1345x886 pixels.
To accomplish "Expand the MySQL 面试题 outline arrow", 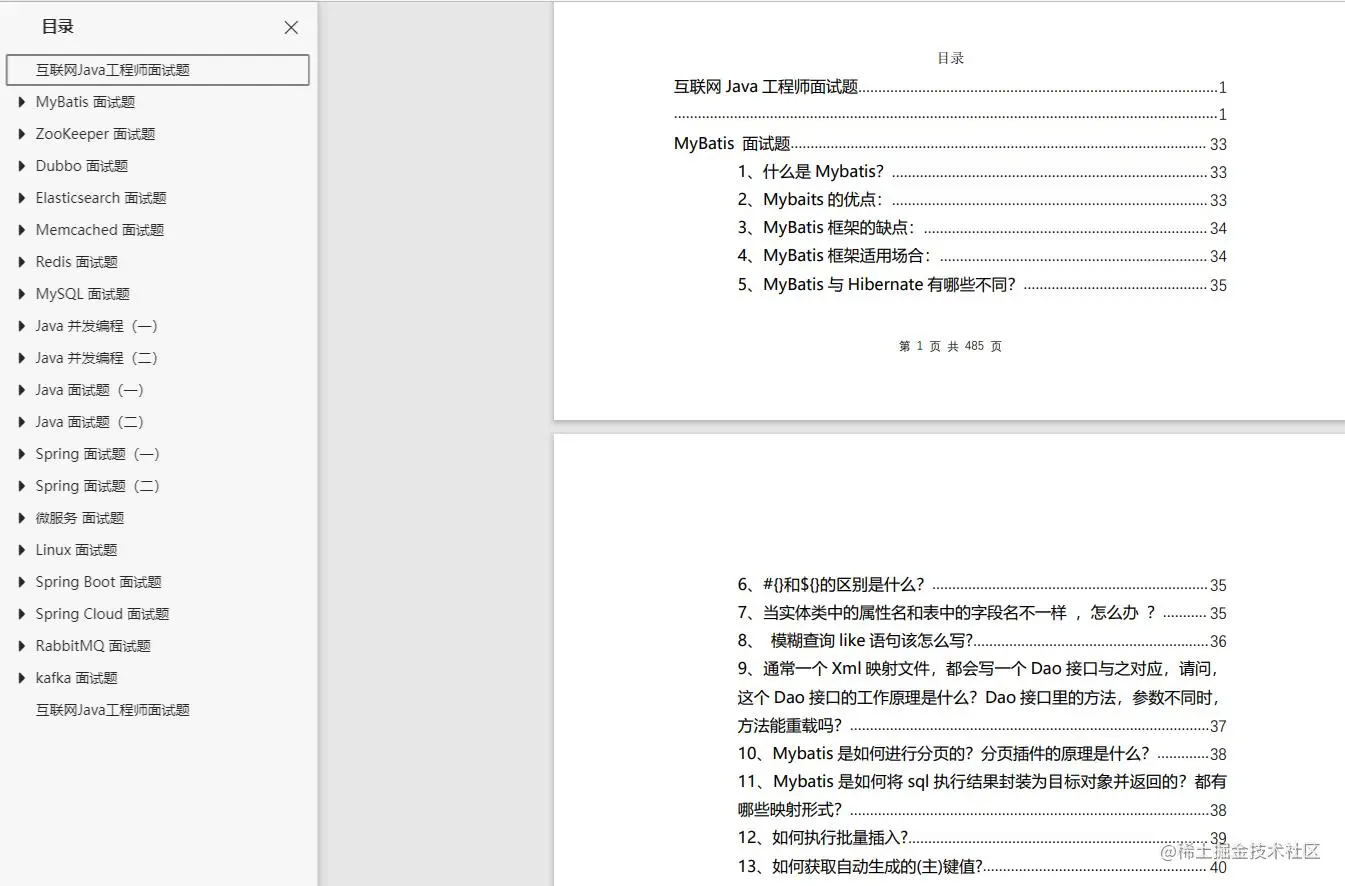I will (22, 294).
